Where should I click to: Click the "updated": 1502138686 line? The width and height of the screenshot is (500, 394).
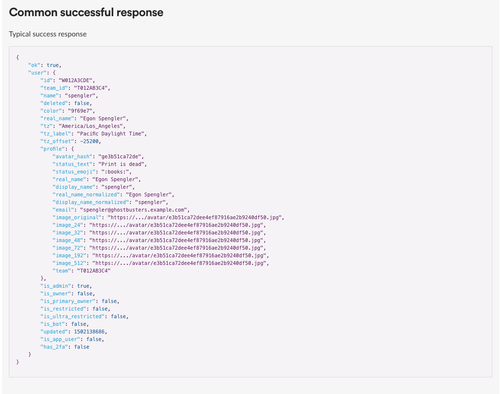pyautogui.click(x=74, y=332)
